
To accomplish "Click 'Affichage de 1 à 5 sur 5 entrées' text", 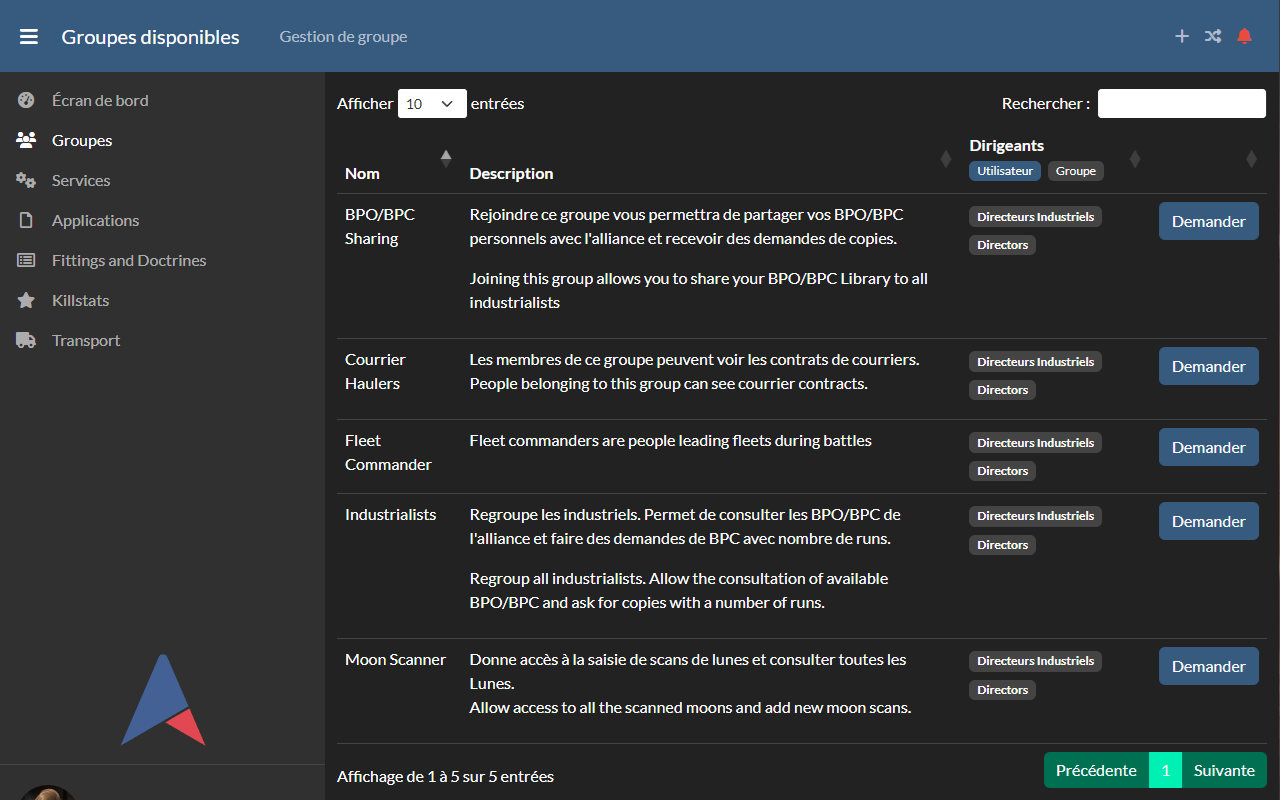I will pyautogui.click(x=445, y=776).
